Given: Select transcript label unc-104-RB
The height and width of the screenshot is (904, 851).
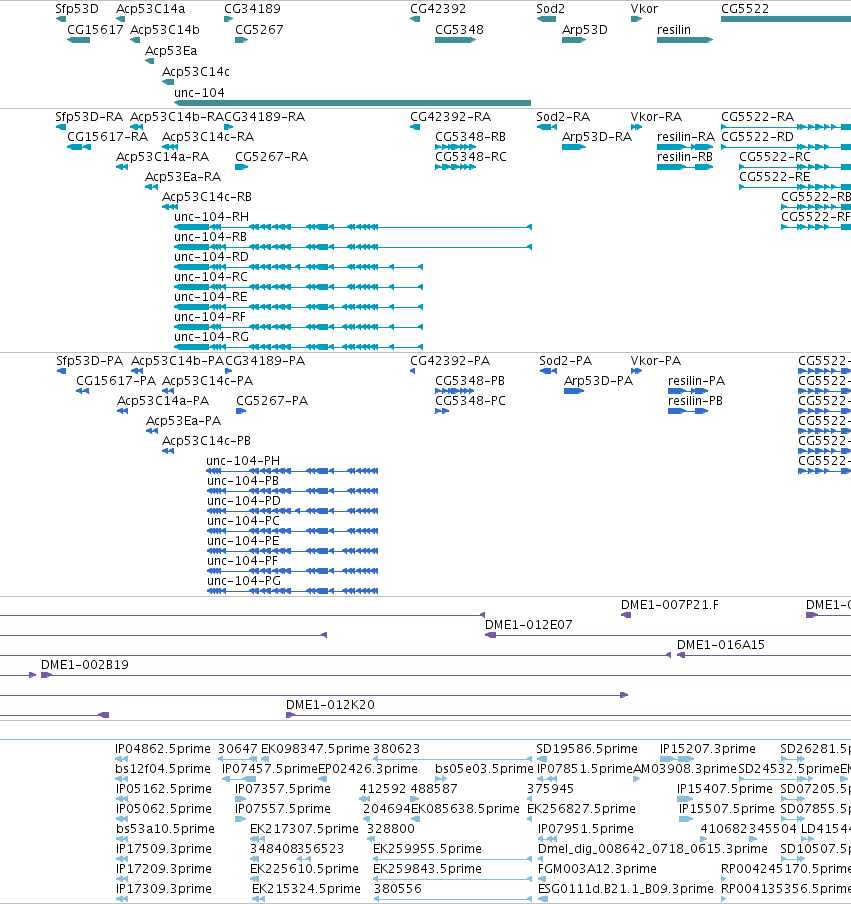Looking at the screenshot, I should tap(210, 237).
